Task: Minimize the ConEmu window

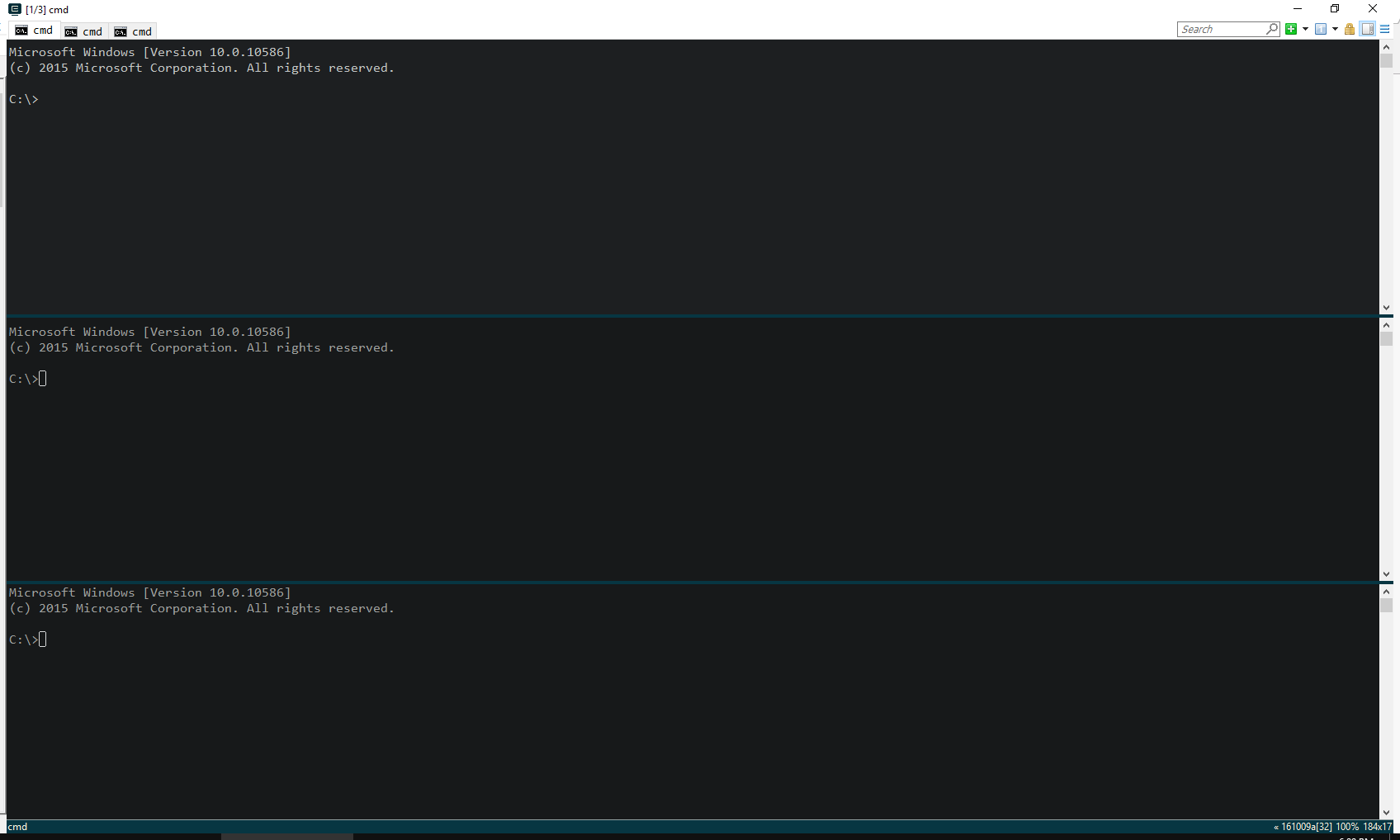Action: click(1298, 9)
